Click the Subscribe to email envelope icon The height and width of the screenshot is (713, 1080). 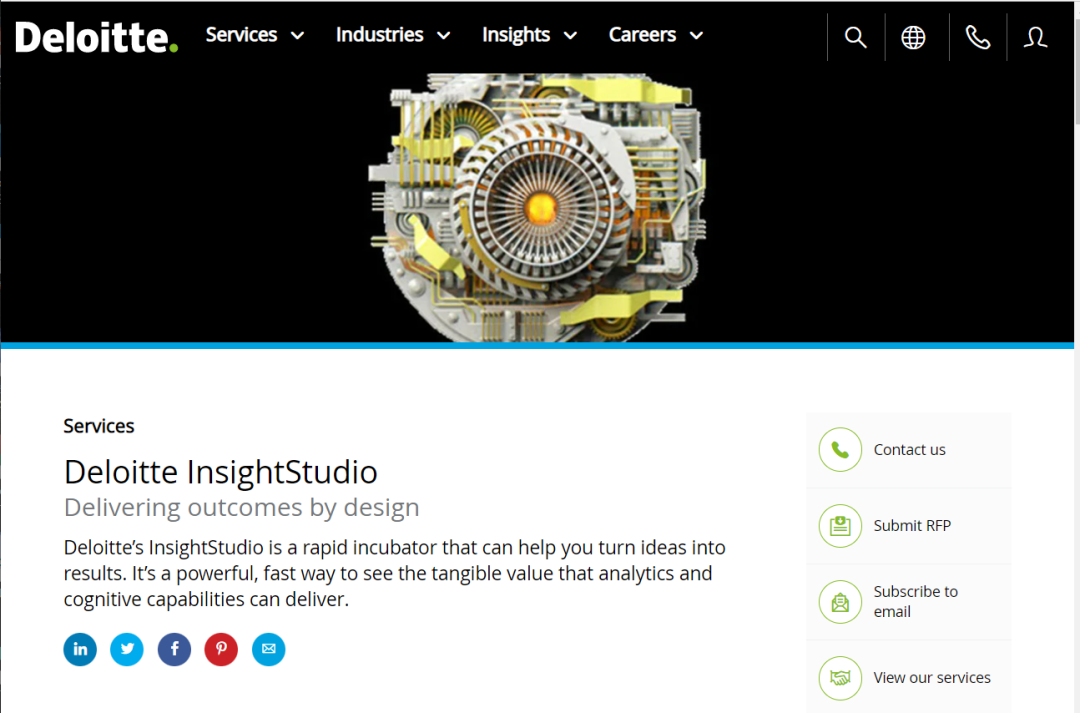pyautogui.click(x=840, y=601)
